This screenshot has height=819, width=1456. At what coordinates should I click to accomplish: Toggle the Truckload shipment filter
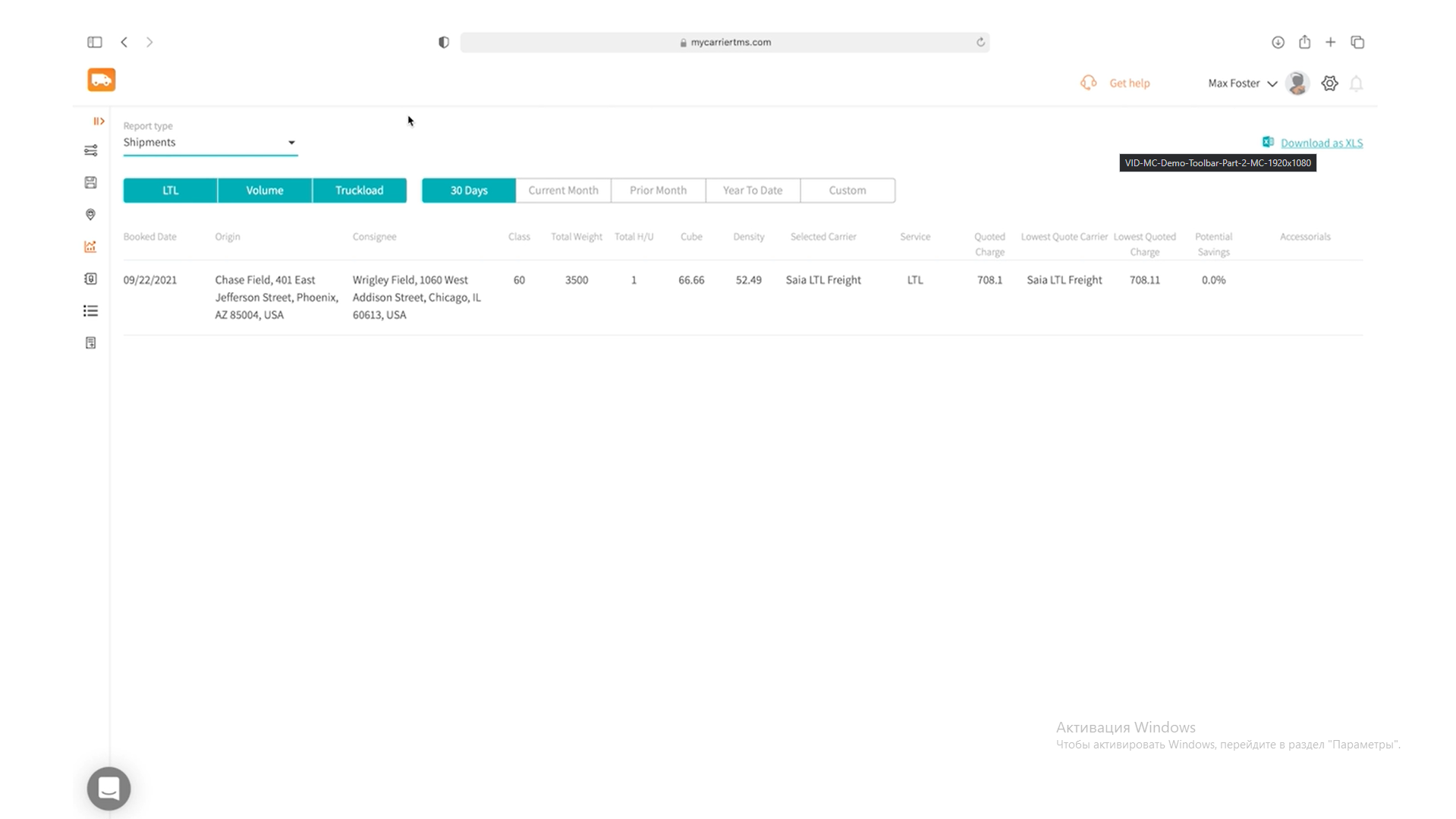[x=360, y=190]
